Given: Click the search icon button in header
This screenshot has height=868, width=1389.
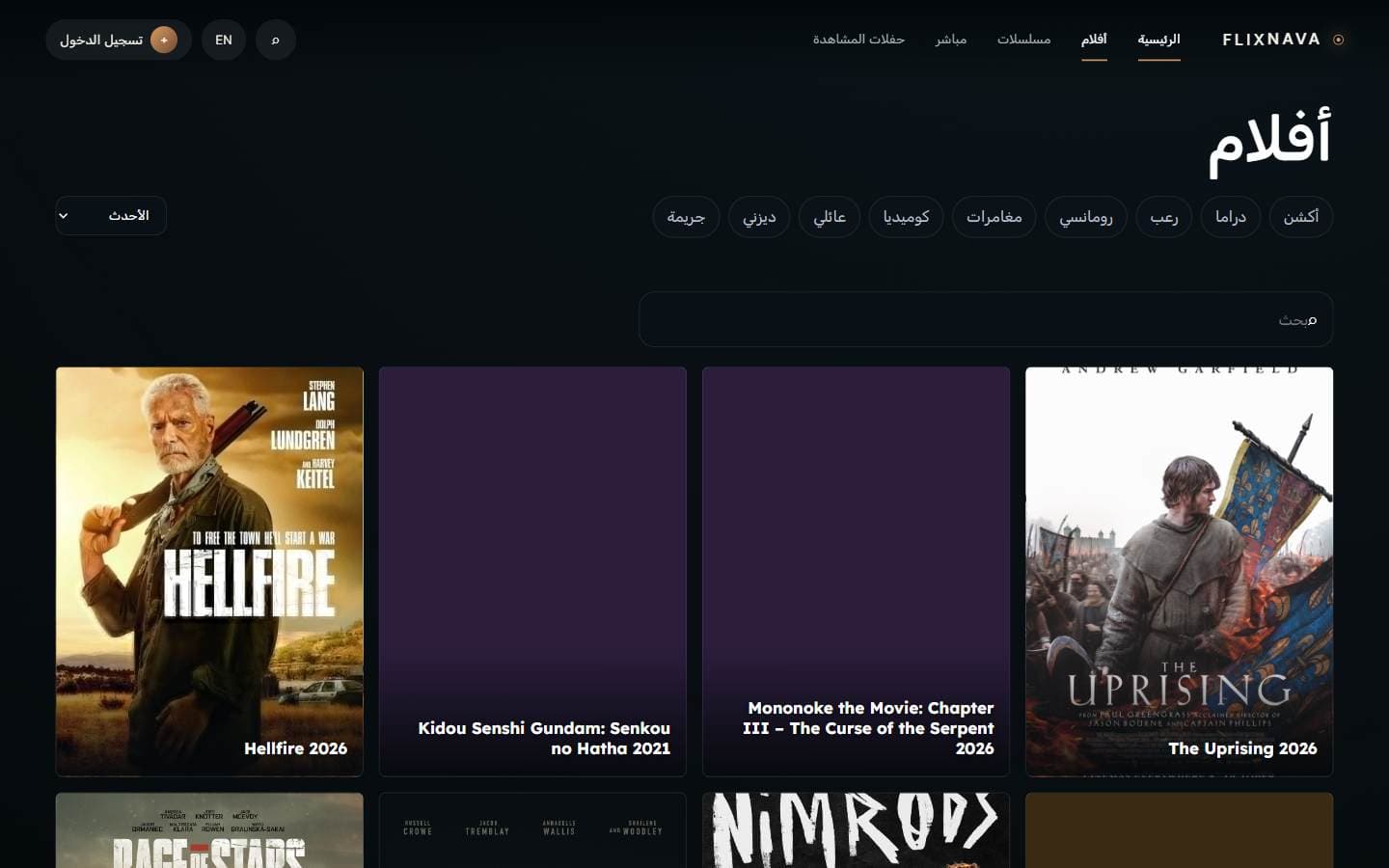Looking at the screenshot, I should (276, 40).
